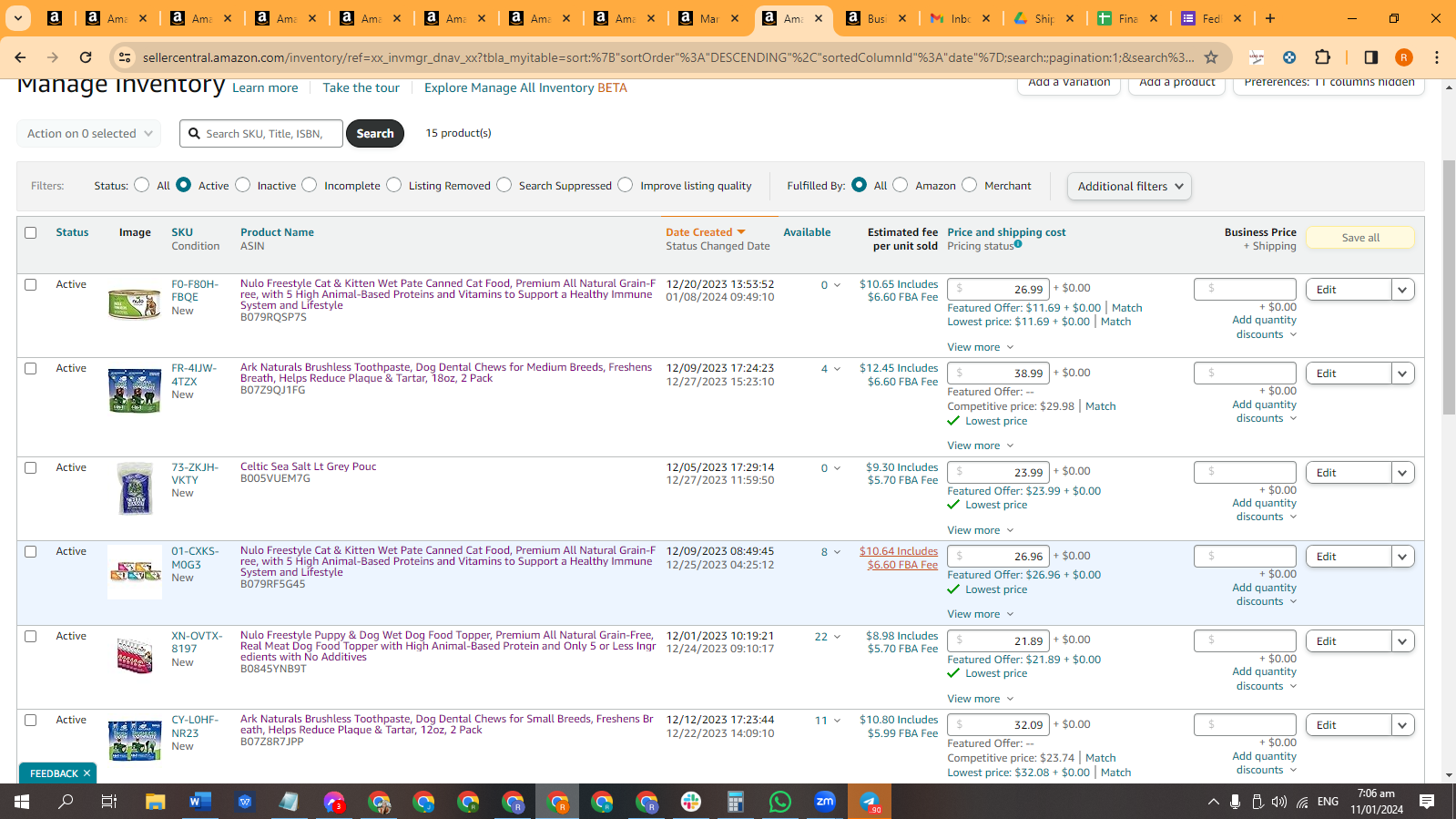Click the Pricing status info icon
The image size is (1456, 819).
[x=1018, y=244]
